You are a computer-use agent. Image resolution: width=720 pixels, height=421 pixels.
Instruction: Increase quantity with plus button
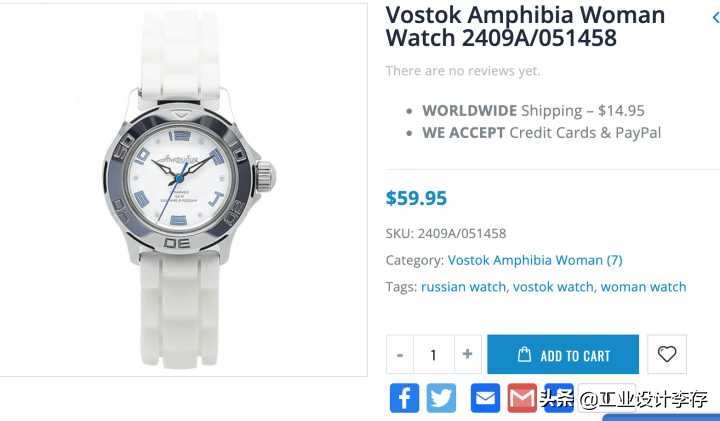(x=467, y=354)
